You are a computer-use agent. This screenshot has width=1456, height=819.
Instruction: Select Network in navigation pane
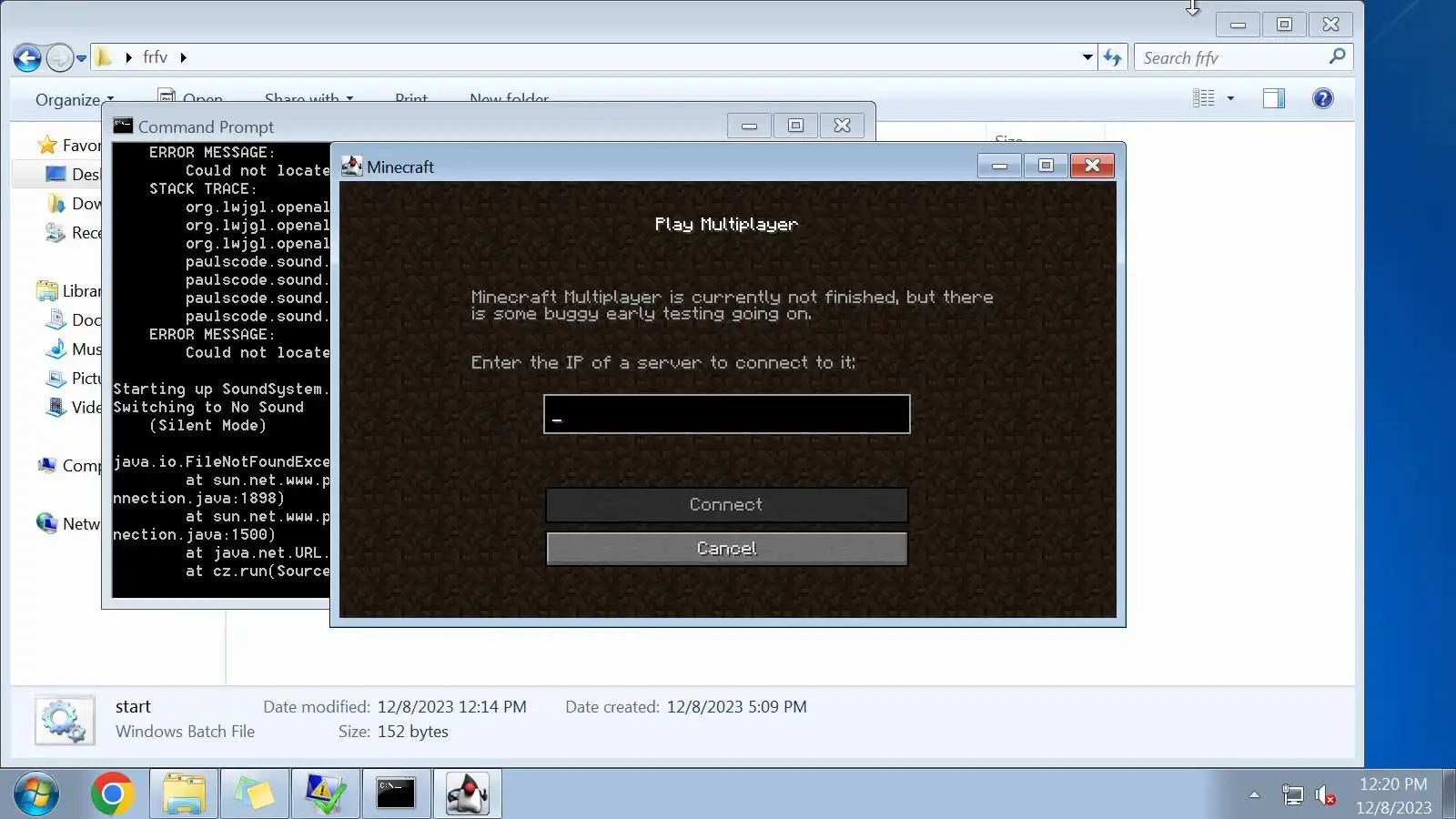tap(69, 523)
